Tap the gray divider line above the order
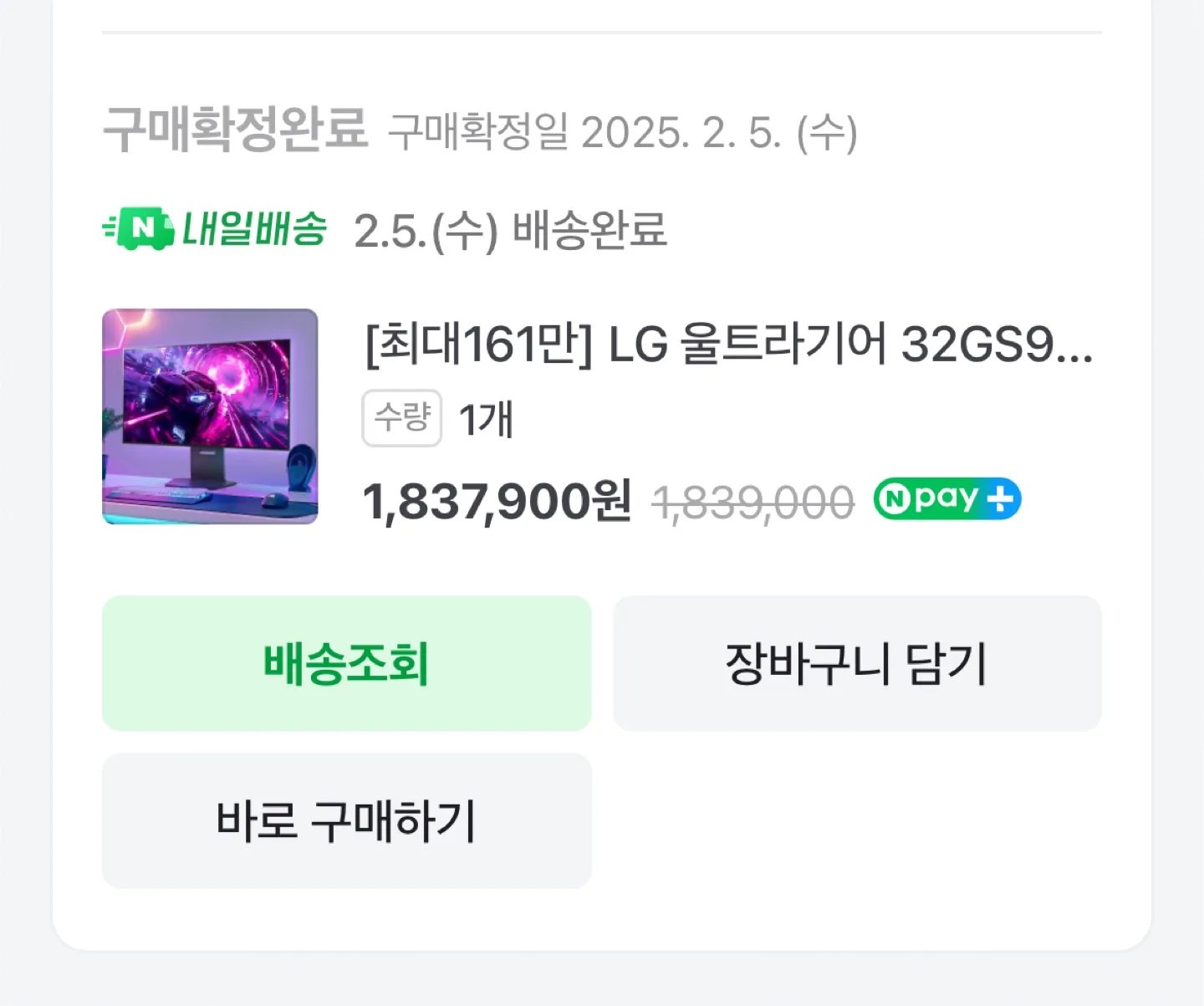Image resolution: width=1204 pixels, height=1006 pixels. (x=602, y=33)
